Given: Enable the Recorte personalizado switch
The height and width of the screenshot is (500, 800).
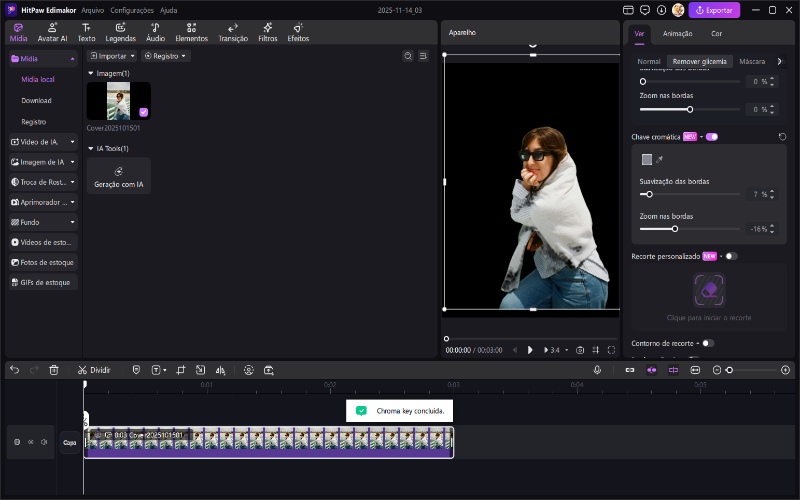Looking at the screenshot, I should click(731, 256).
